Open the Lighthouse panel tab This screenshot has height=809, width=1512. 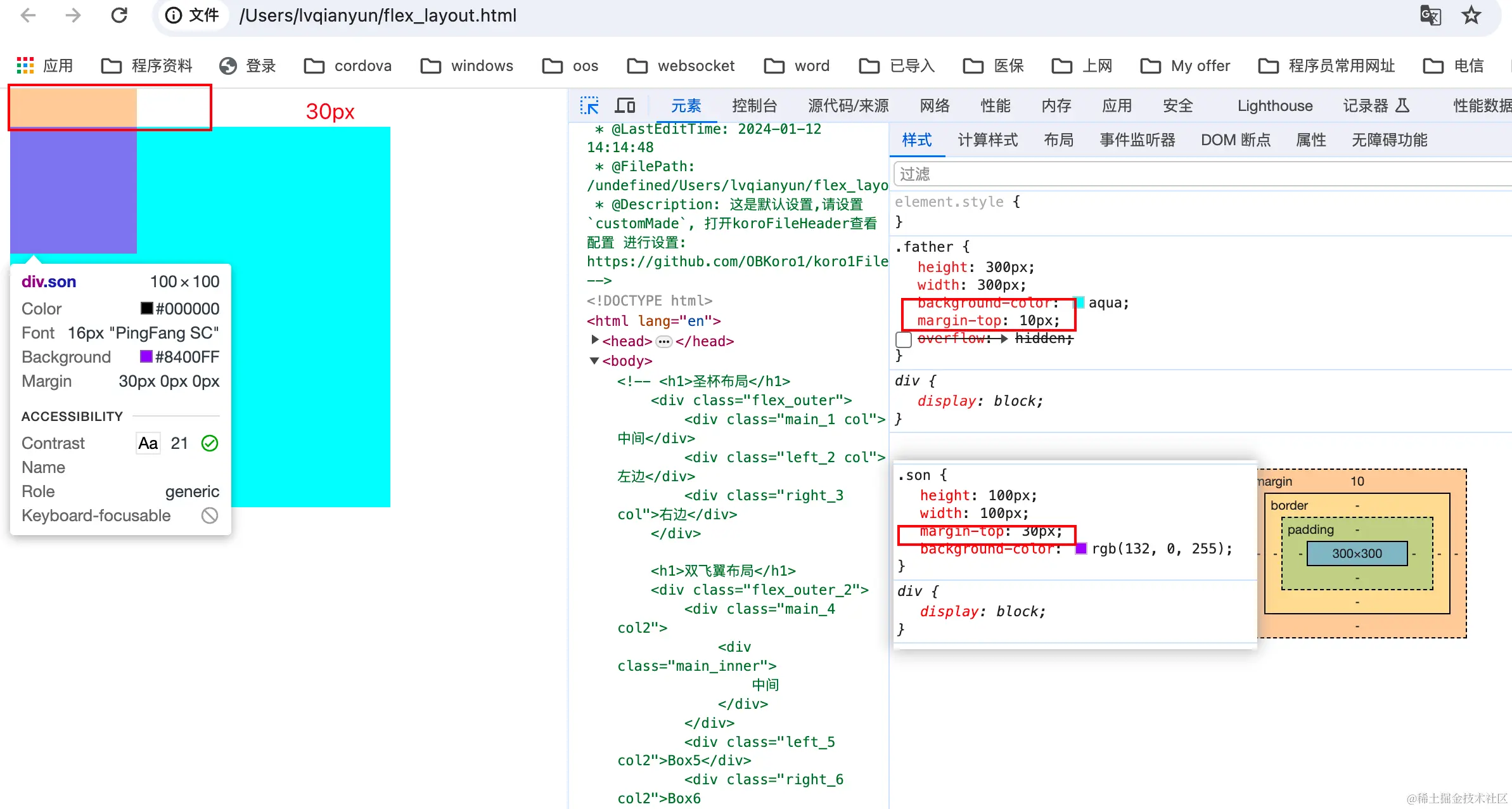point(1274,105)
